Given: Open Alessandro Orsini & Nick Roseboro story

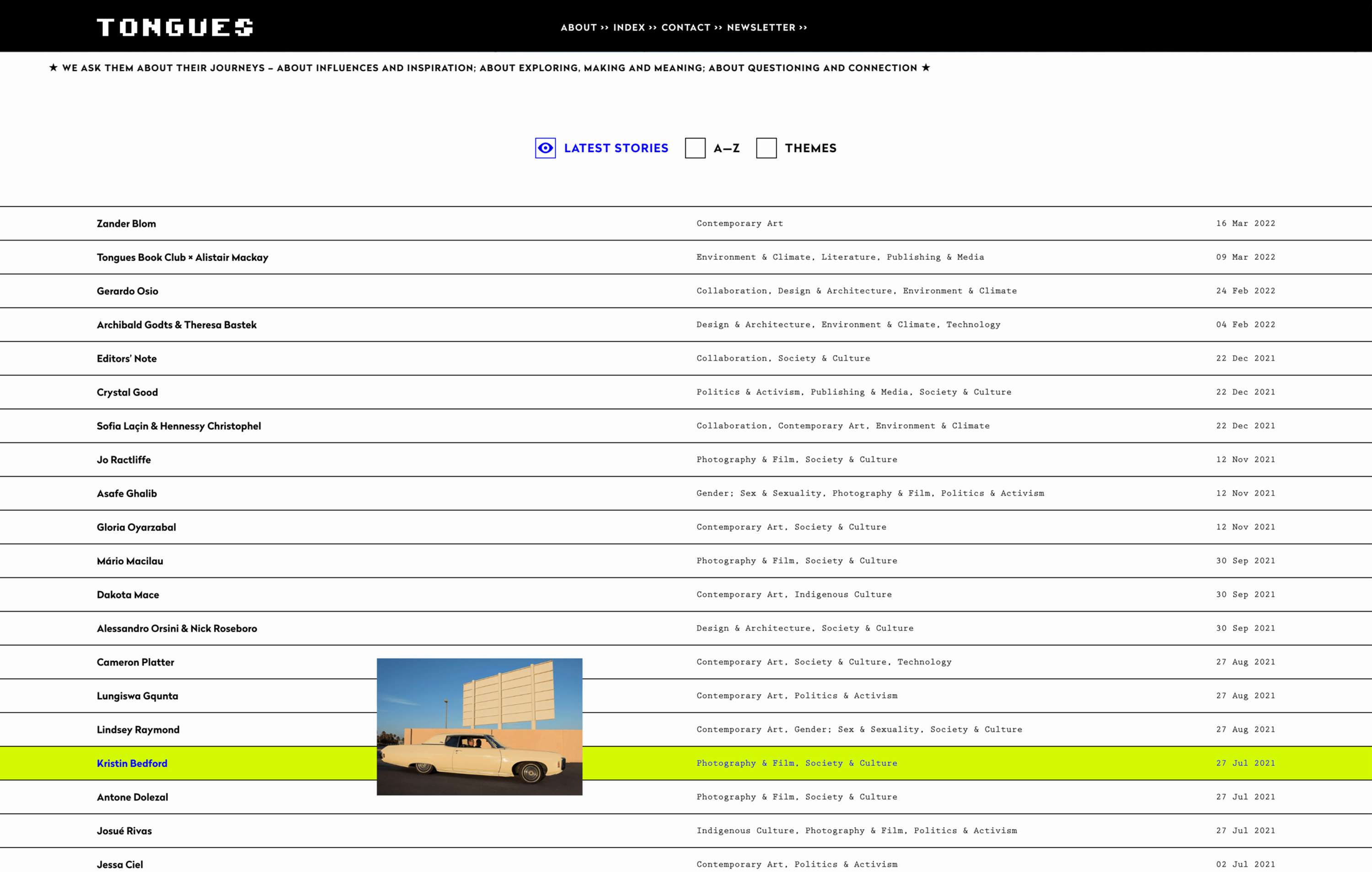Looking at the screenshot, I should click(x=177, y=628).
